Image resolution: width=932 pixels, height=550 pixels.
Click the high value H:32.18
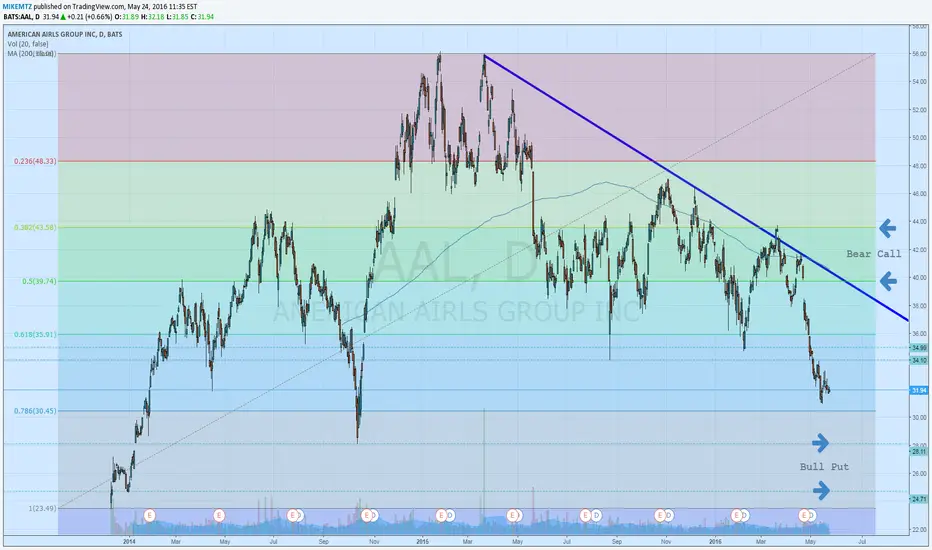152,17
